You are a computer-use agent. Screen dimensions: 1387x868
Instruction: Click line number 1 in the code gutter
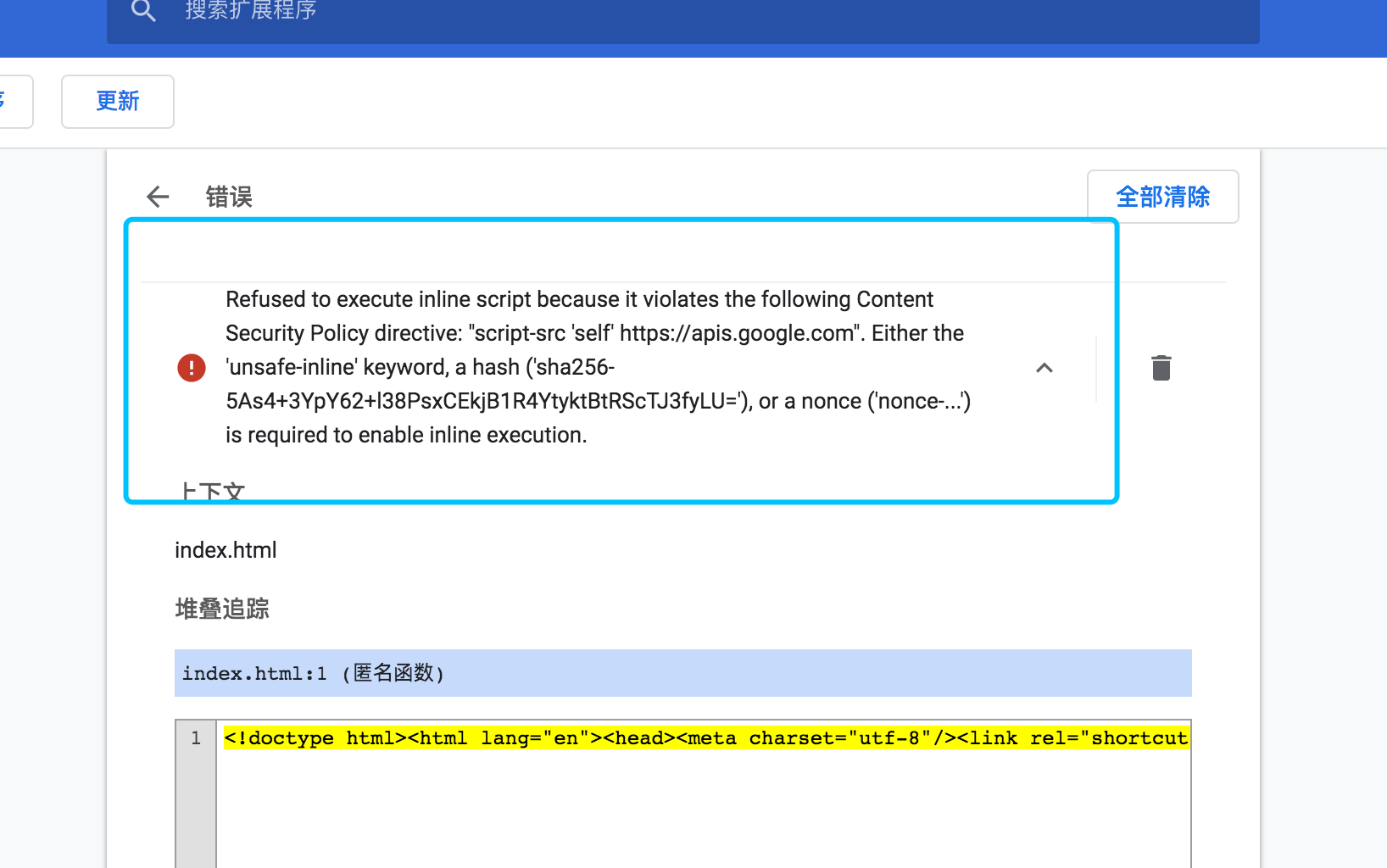coord(196,737)
